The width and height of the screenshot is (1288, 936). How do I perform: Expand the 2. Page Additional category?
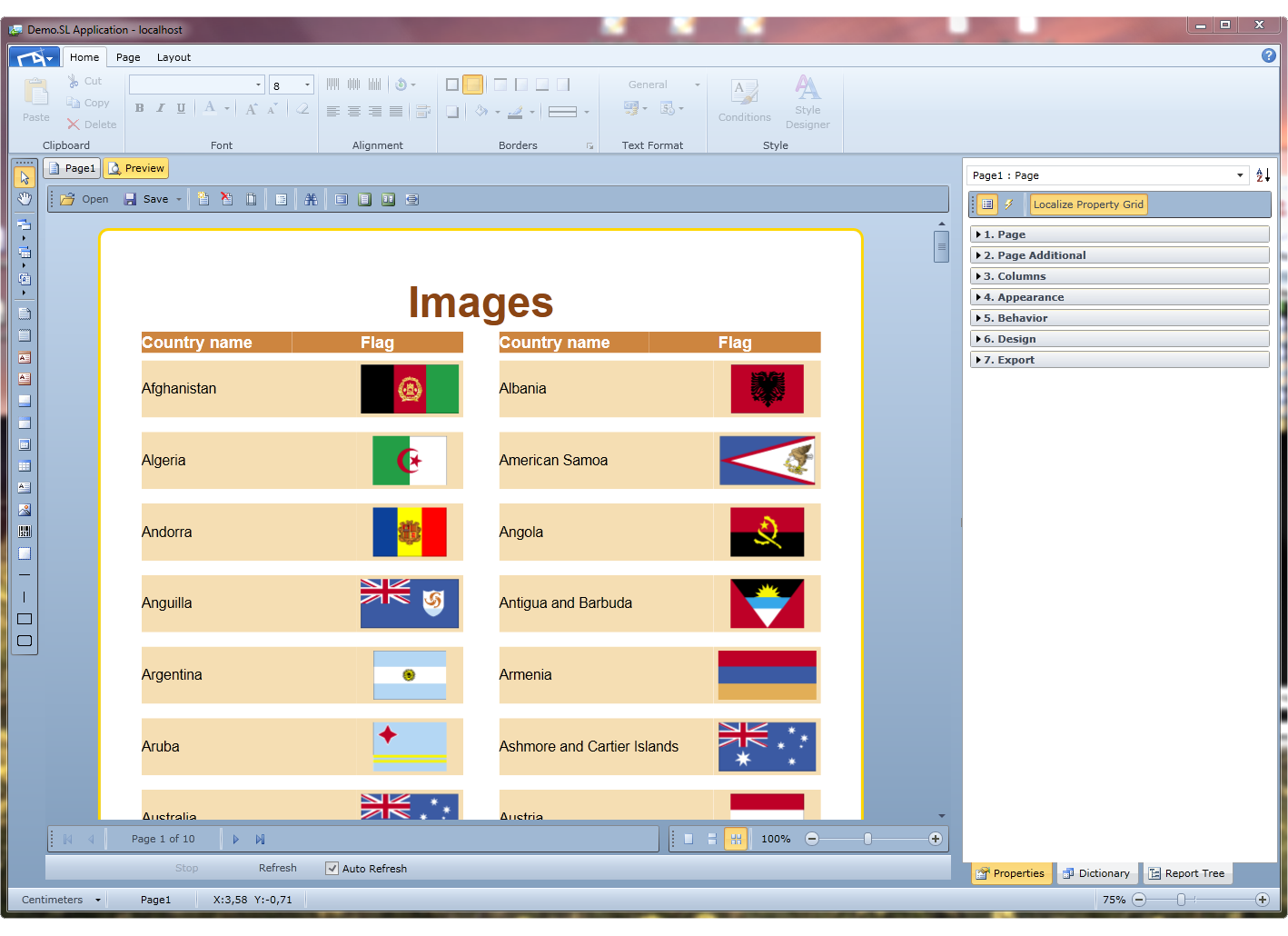click(1119, 255)
